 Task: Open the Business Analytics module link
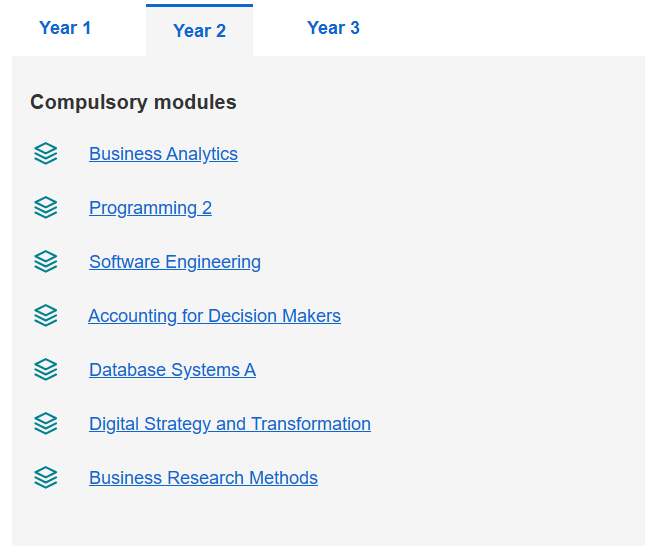click(x=163, y=154)
